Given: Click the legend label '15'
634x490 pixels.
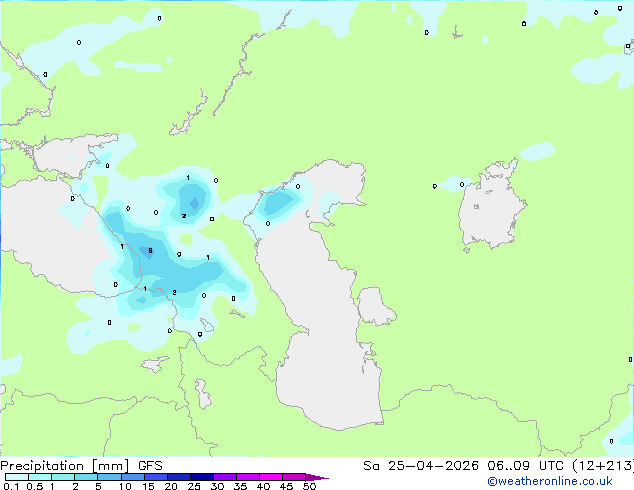Looking at the screenshot, I should click(x=148, y=486).
